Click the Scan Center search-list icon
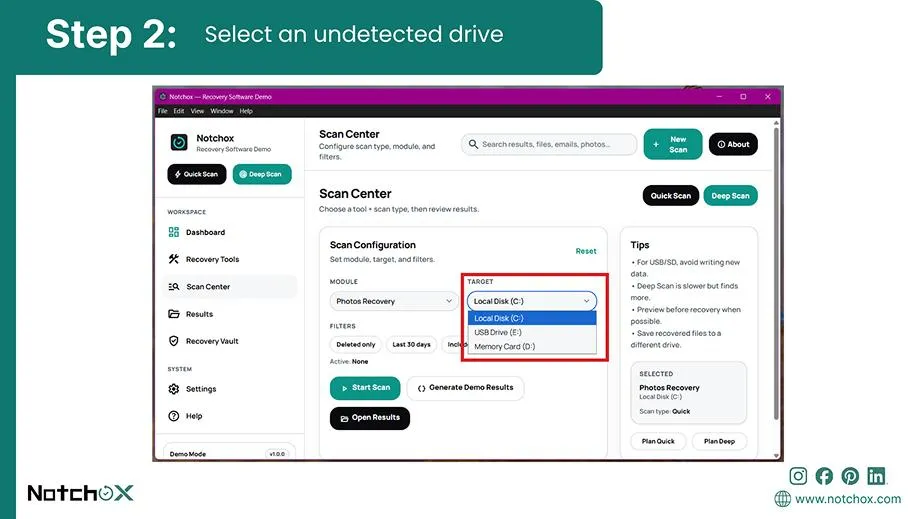922x519 pixels. tap(173, 287)
